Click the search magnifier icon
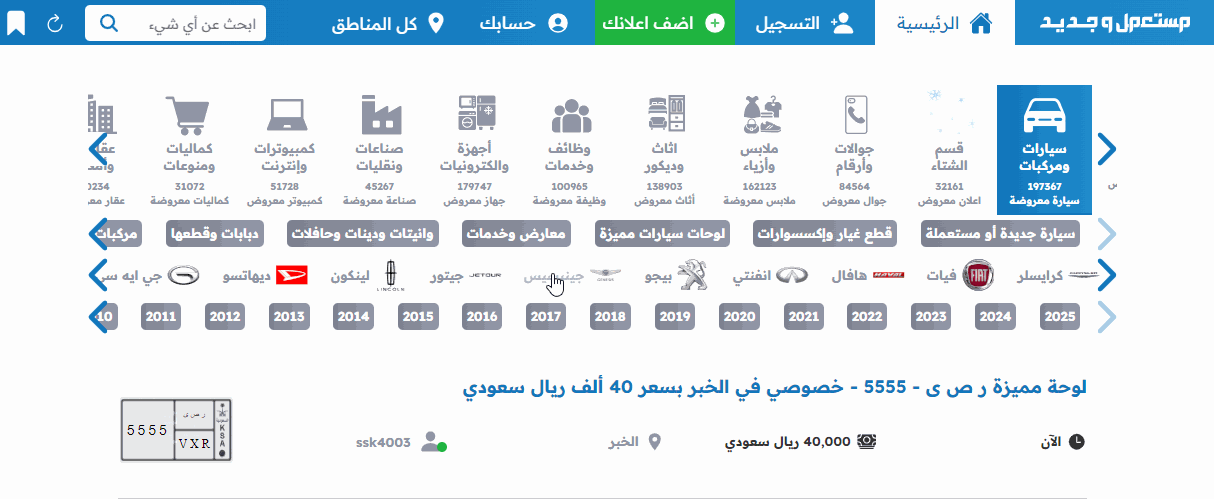Viewport: 1214px width, 499px height. (109, 23)
